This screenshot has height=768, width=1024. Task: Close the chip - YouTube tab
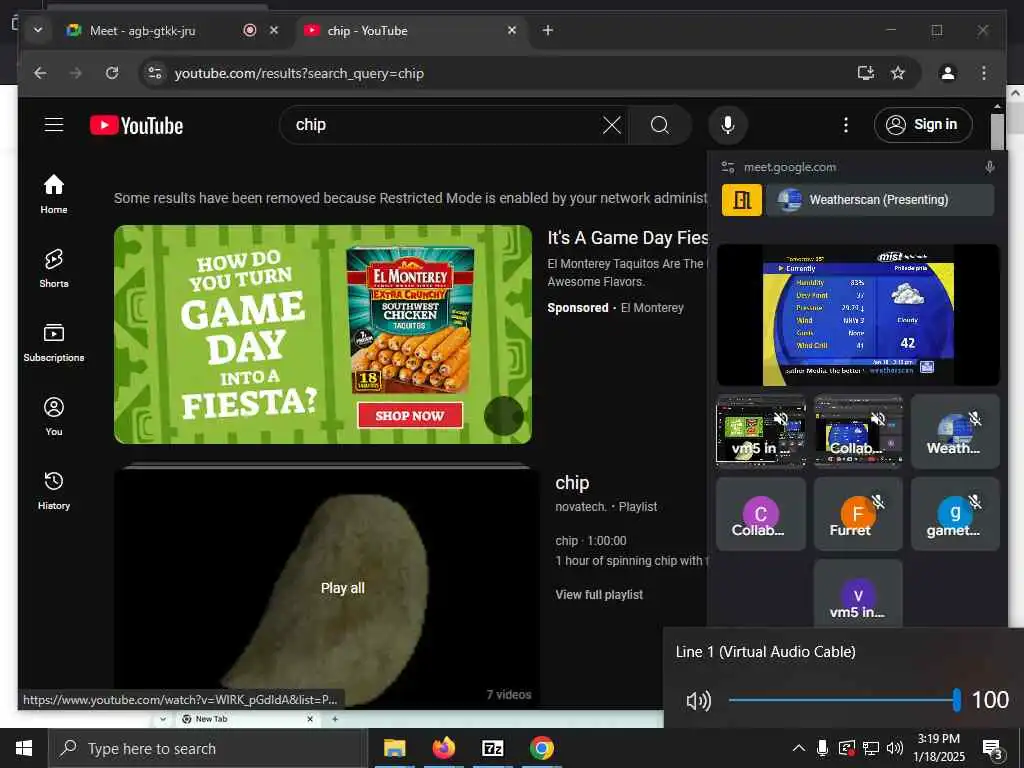coord(512,30)
